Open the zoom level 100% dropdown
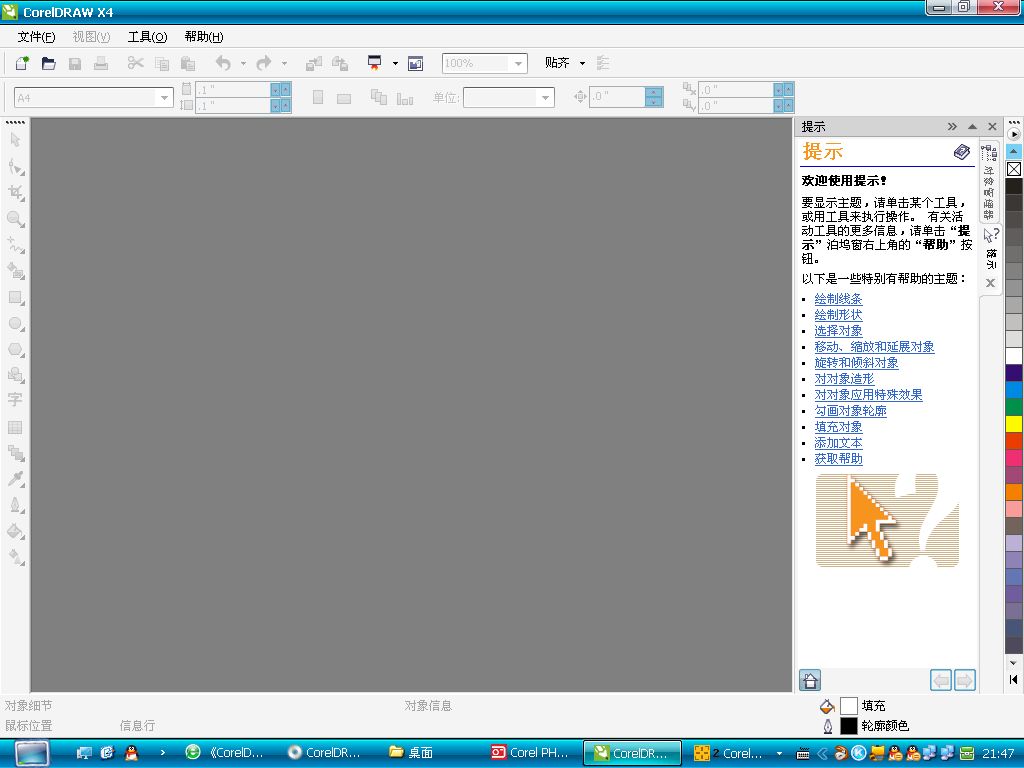Viewport: 1024px width, 768px height. pos(519,63)
